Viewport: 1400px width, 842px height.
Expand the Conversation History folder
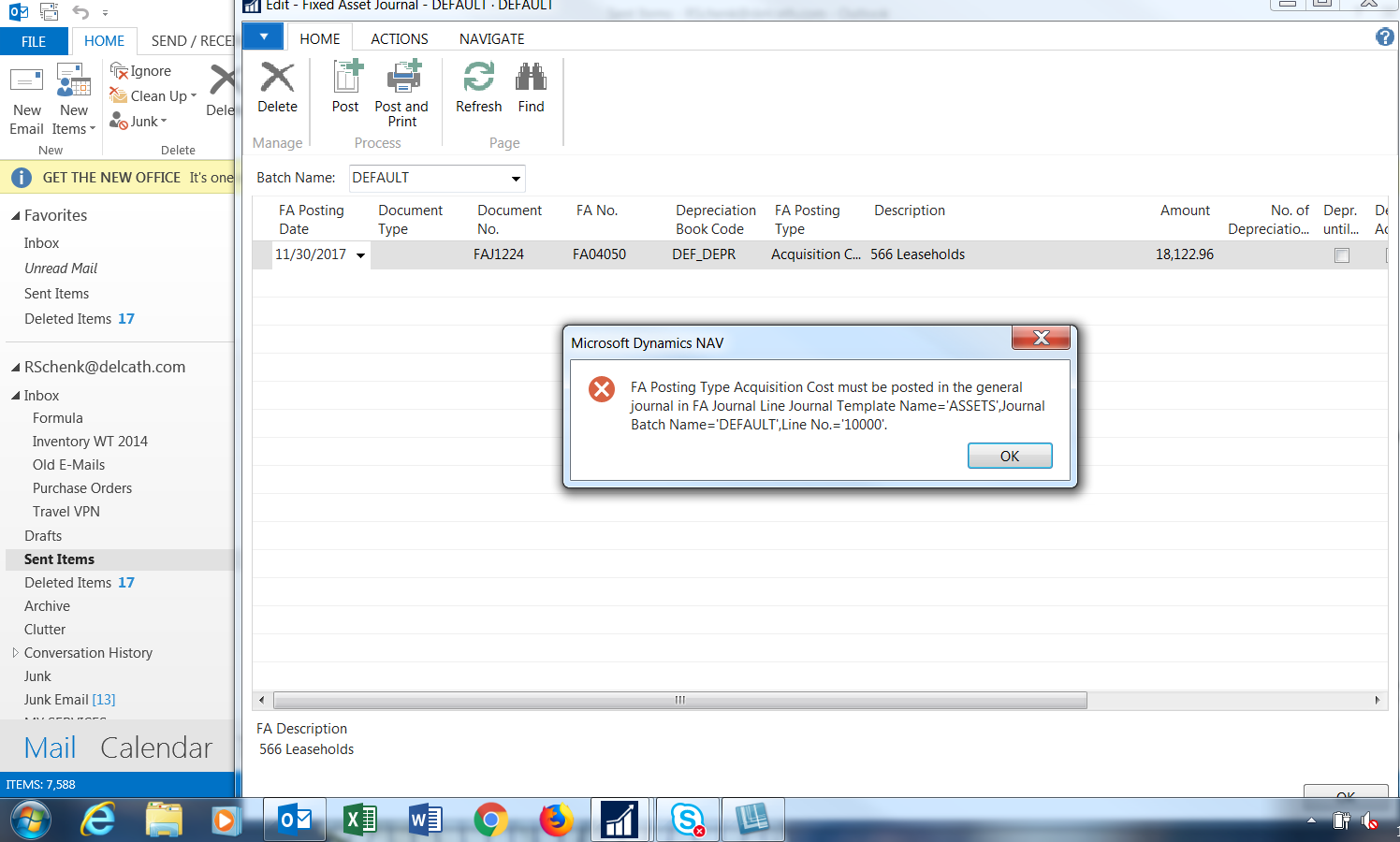(x=15, y=653)
